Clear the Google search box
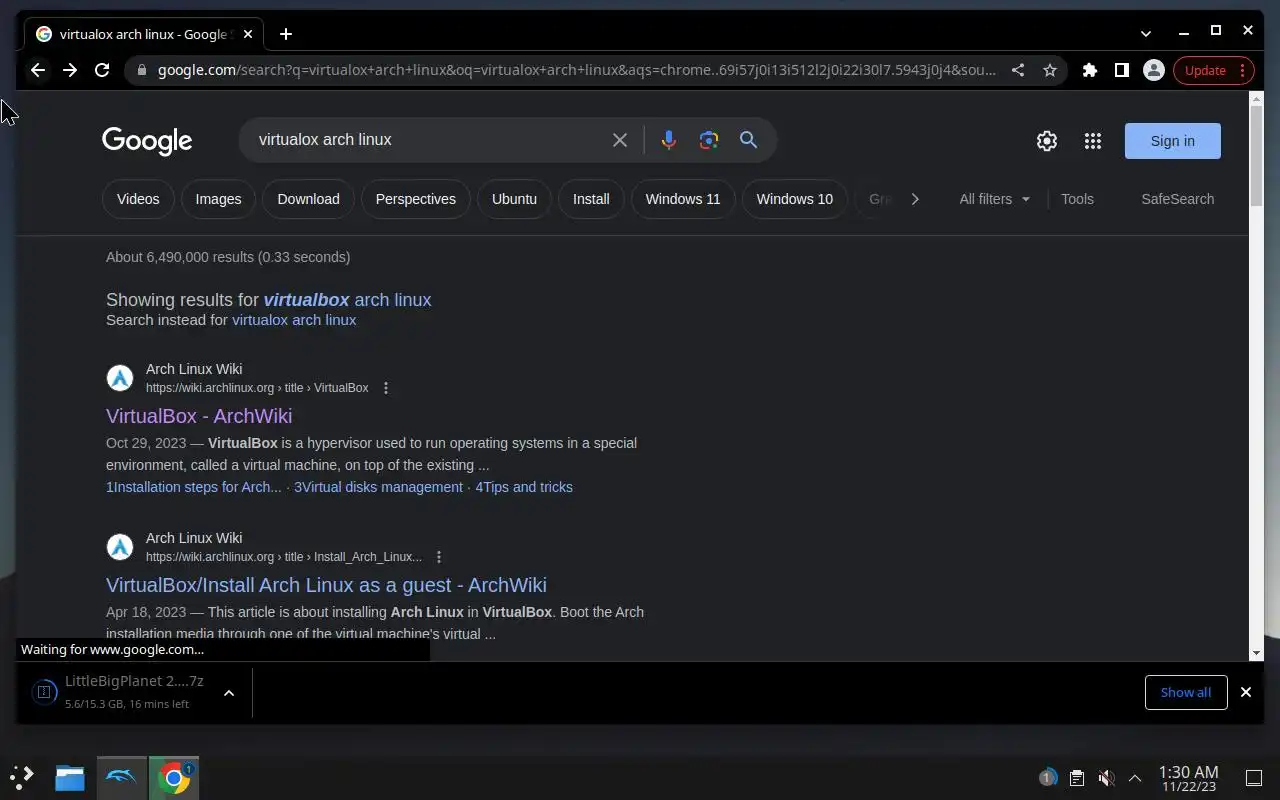The image size is (1280, 800). 620,140
